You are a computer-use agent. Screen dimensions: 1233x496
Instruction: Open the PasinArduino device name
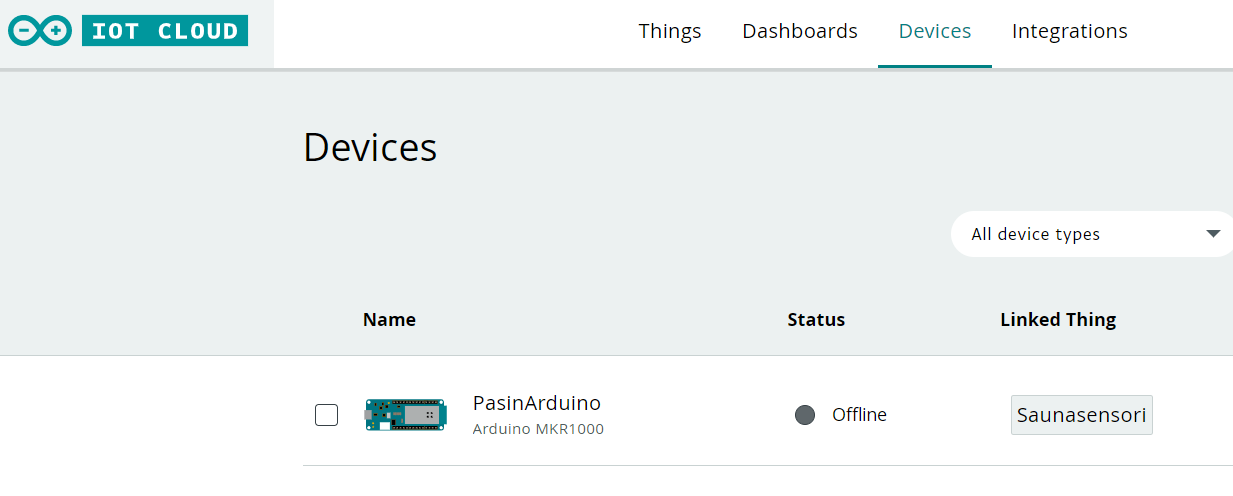pyautogui.click(x=537, y=403)
